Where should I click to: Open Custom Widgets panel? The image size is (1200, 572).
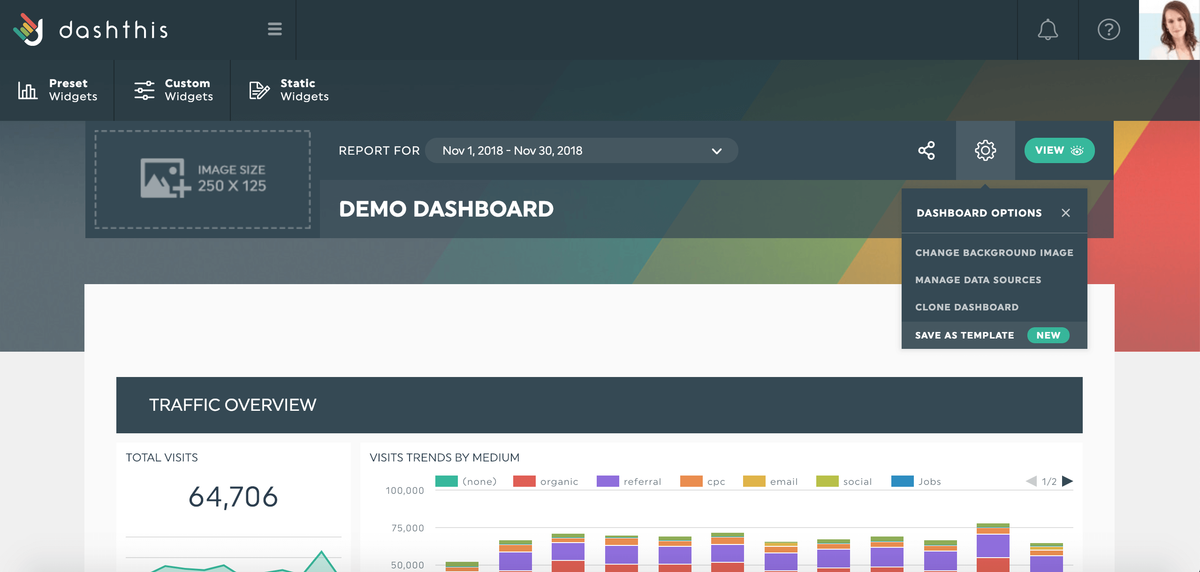click(x=173, y=90)
